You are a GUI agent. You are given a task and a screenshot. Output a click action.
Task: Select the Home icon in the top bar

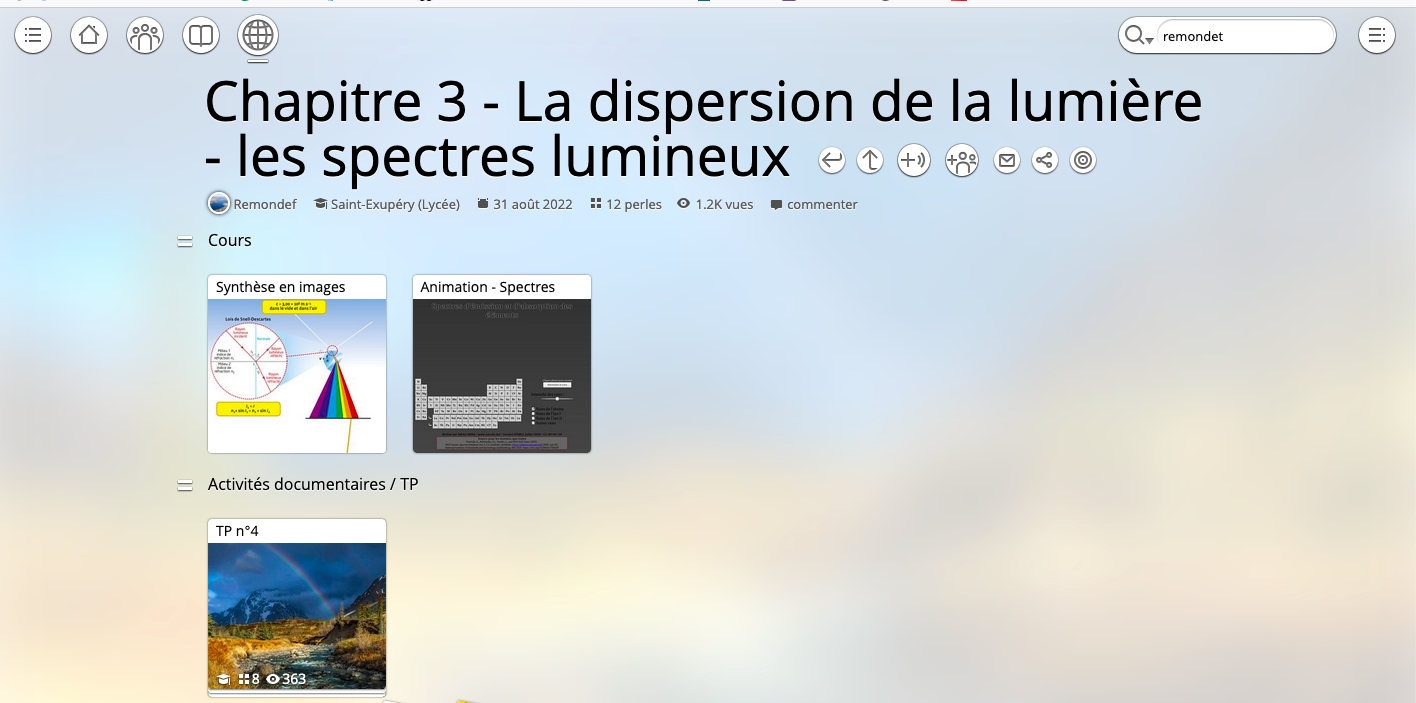pyautogui.click(x=88, y=35)
